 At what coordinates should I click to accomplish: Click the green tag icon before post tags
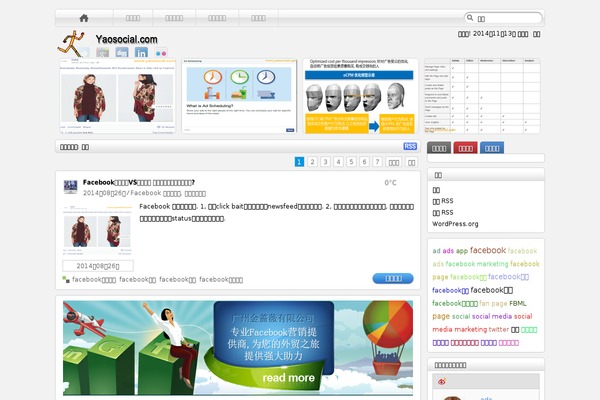tap(66, 279)
